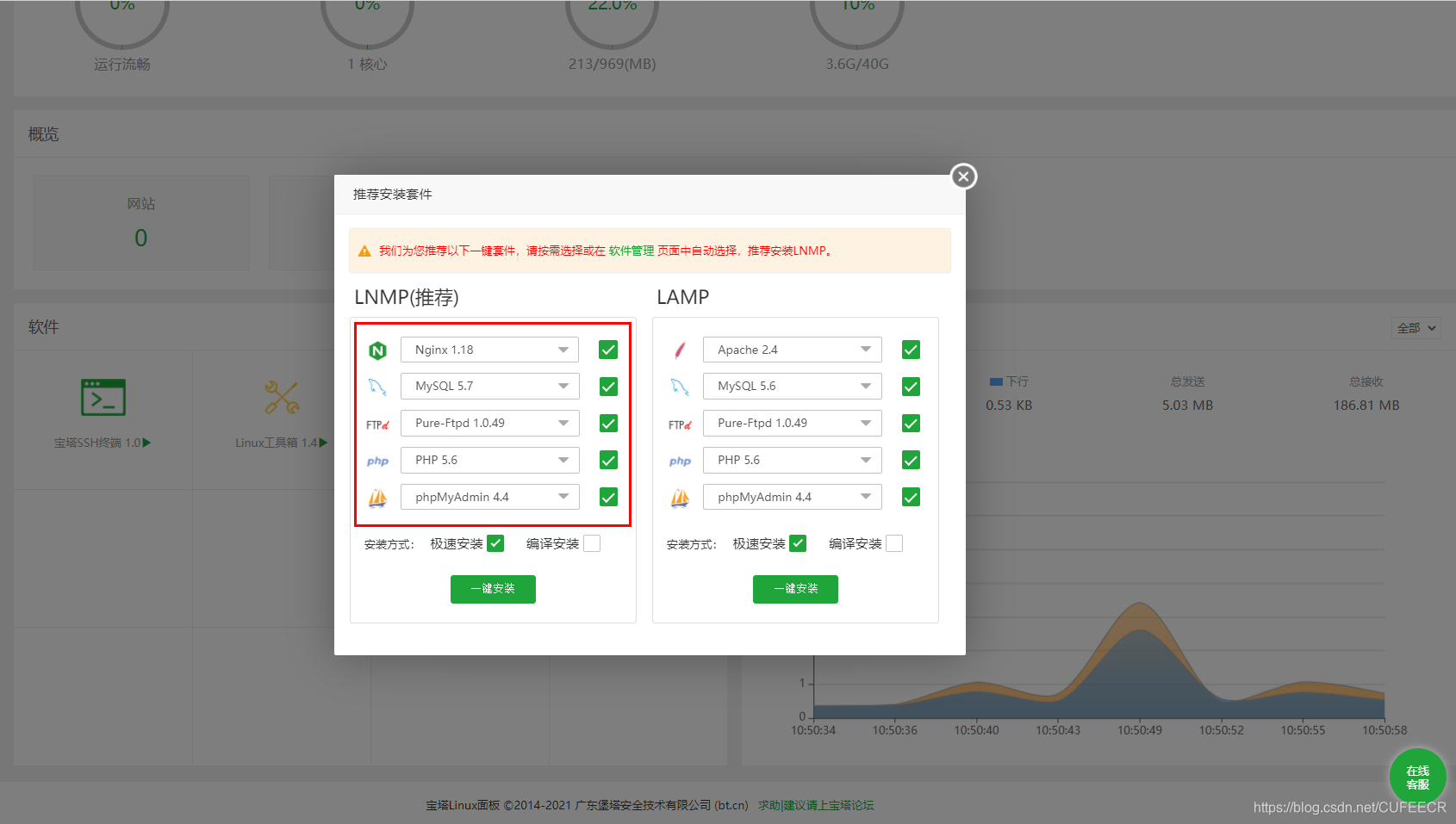Click the 5.03 MB total sent value
Screen dimensions: 1456x824
tap(1187, 405)
